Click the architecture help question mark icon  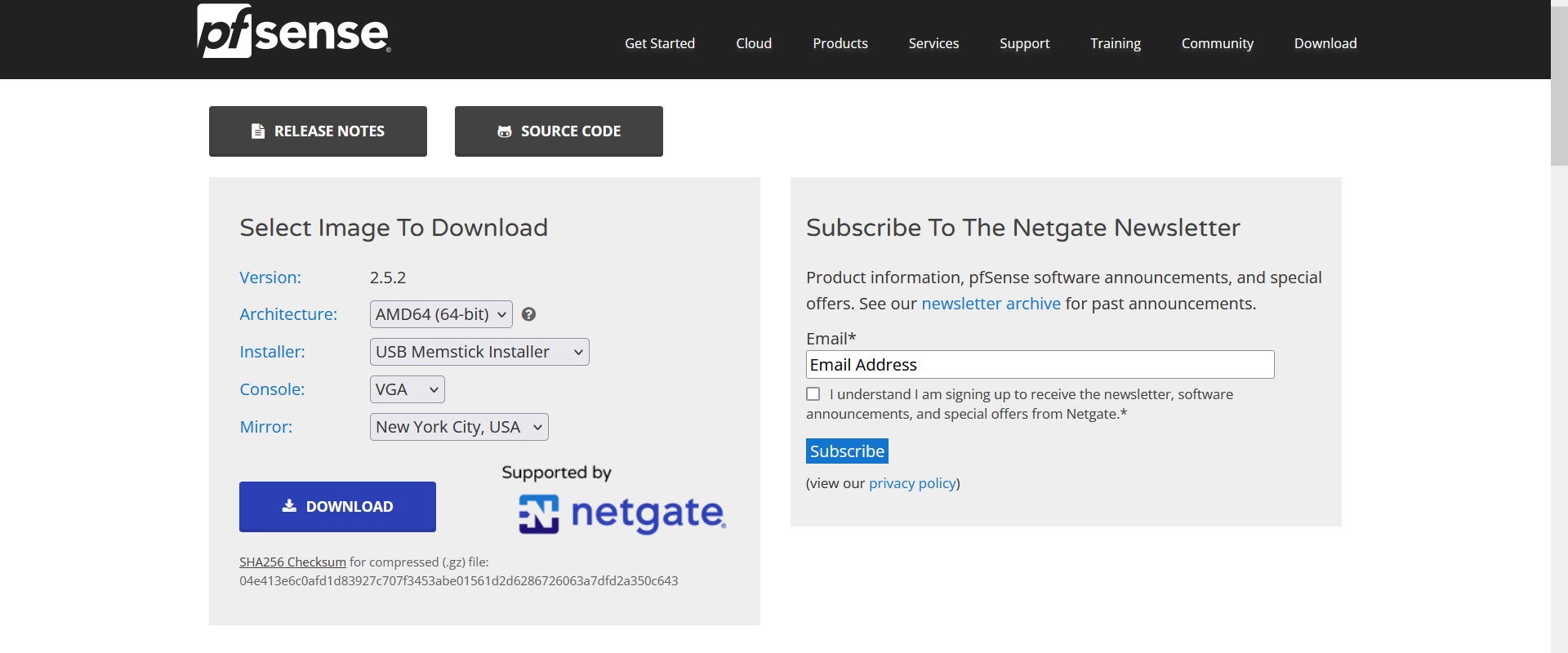coord(529,314)
